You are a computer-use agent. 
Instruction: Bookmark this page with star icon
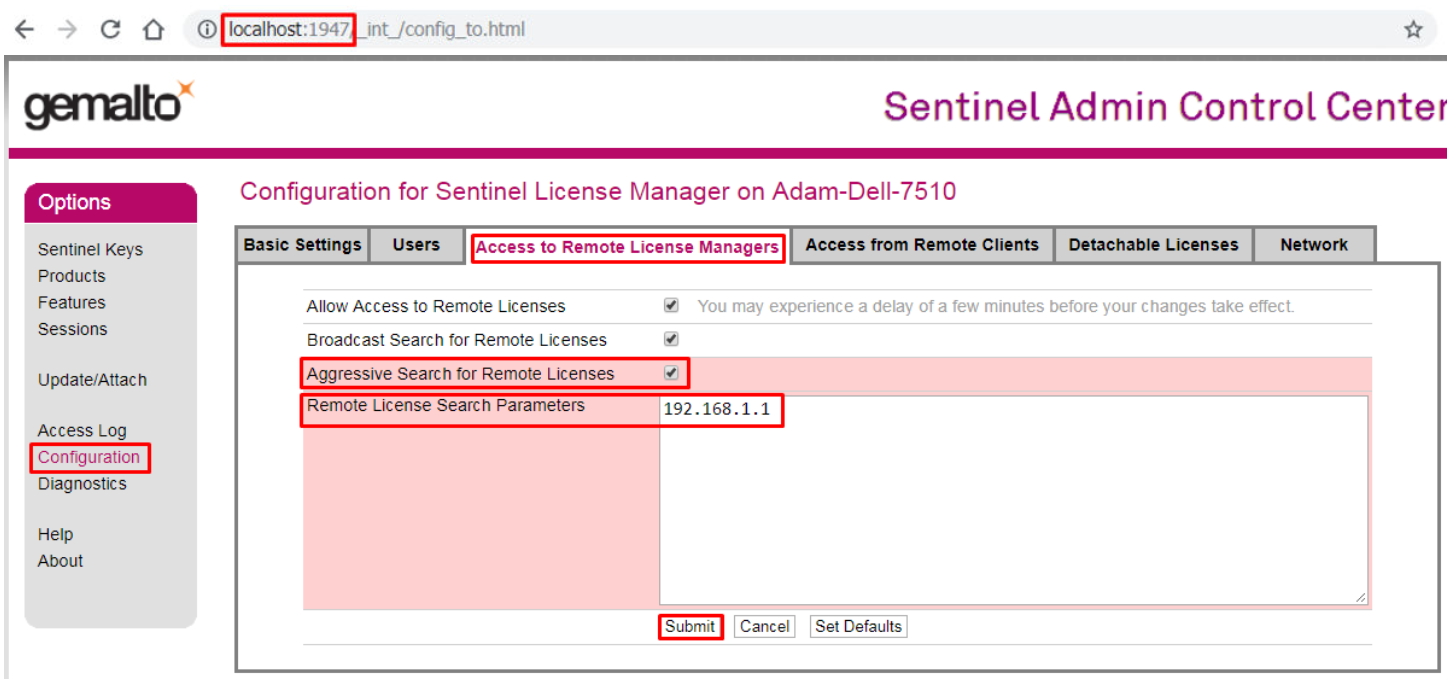coord(1412,30)
